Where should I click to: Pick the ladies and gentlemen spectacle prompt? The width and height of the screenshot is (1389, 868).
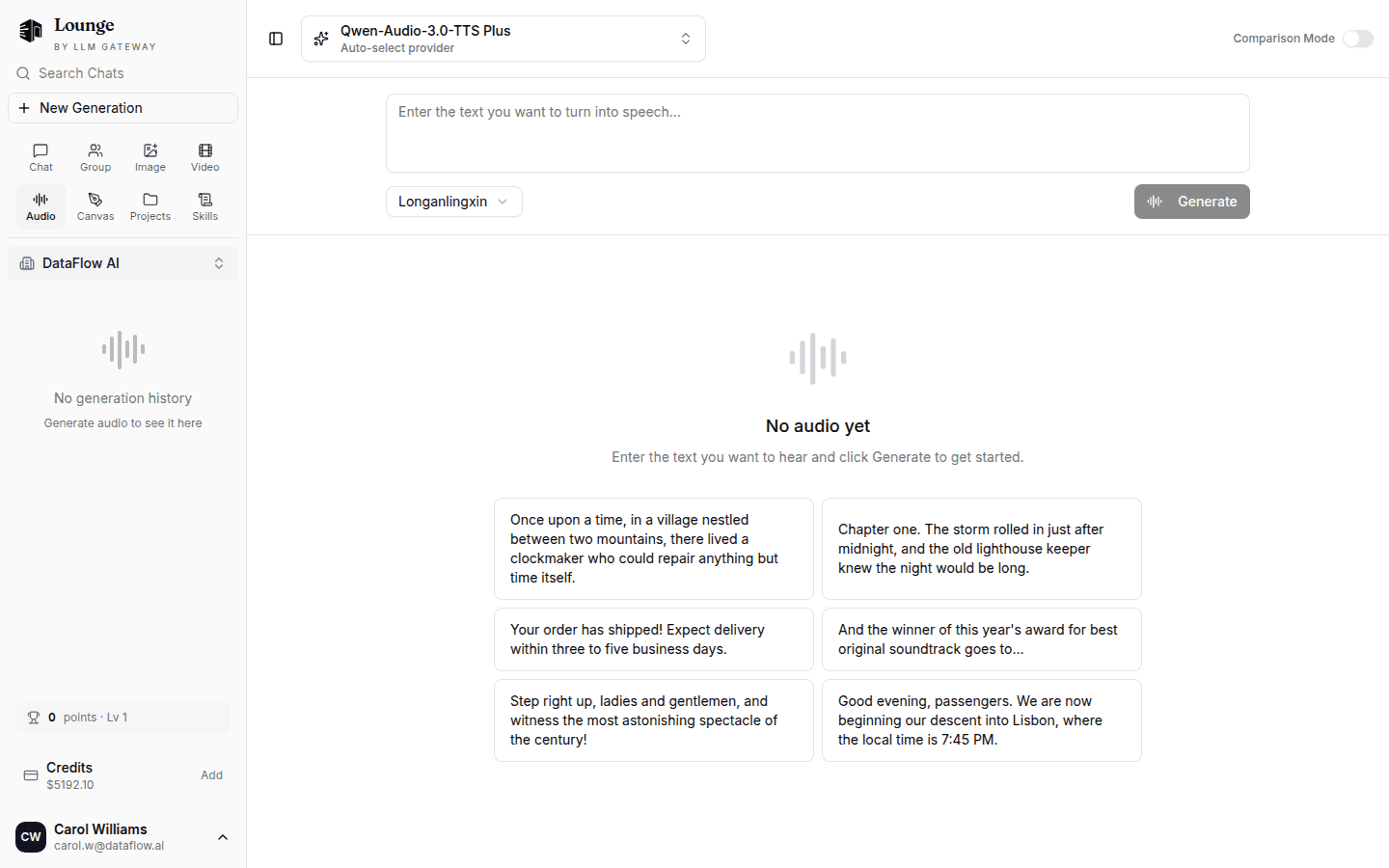tap(654, 720)
